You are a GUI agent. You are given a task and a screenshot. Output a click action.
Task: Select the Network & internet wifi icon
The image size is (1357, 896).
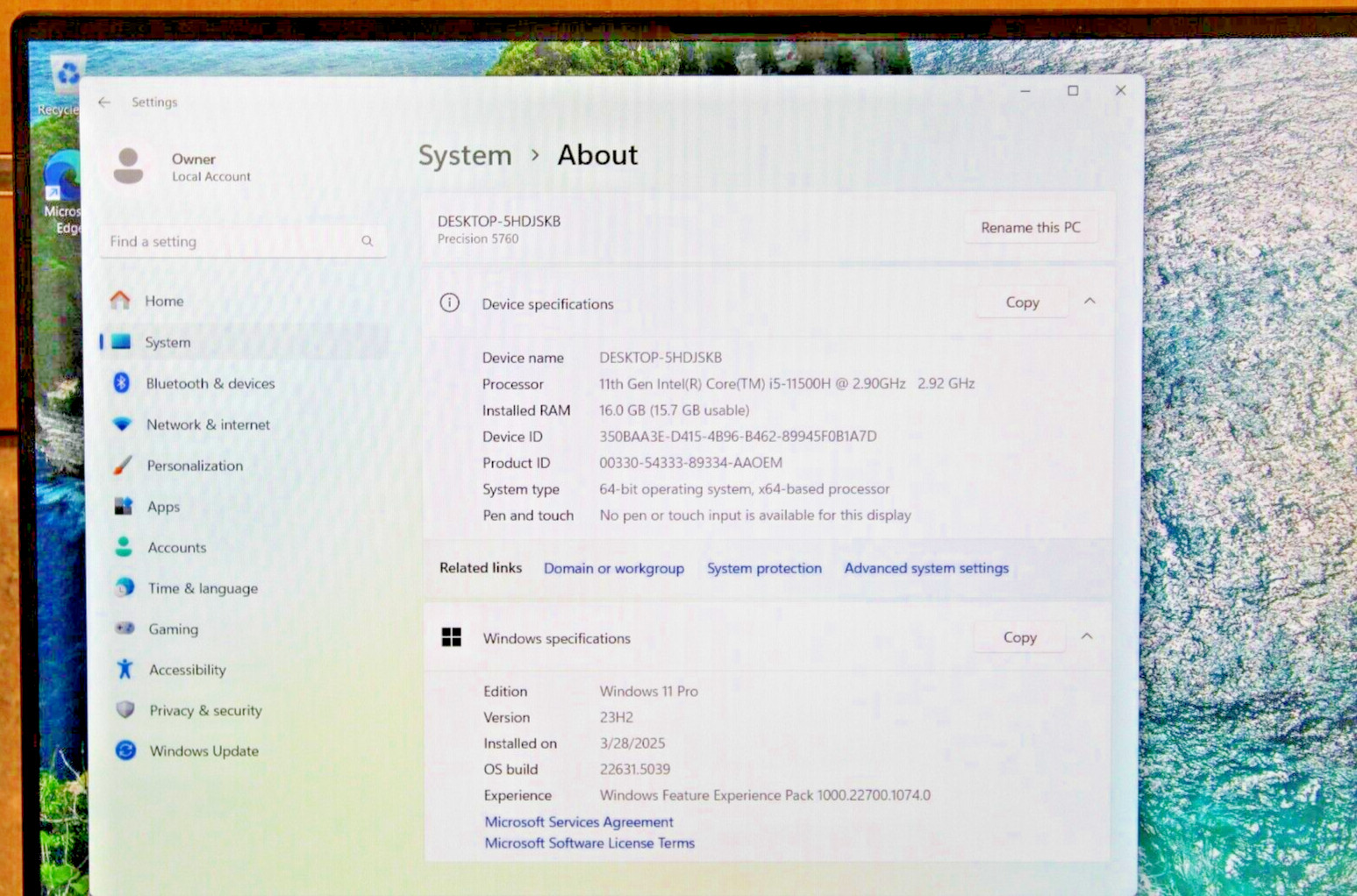tap(122, 424)
